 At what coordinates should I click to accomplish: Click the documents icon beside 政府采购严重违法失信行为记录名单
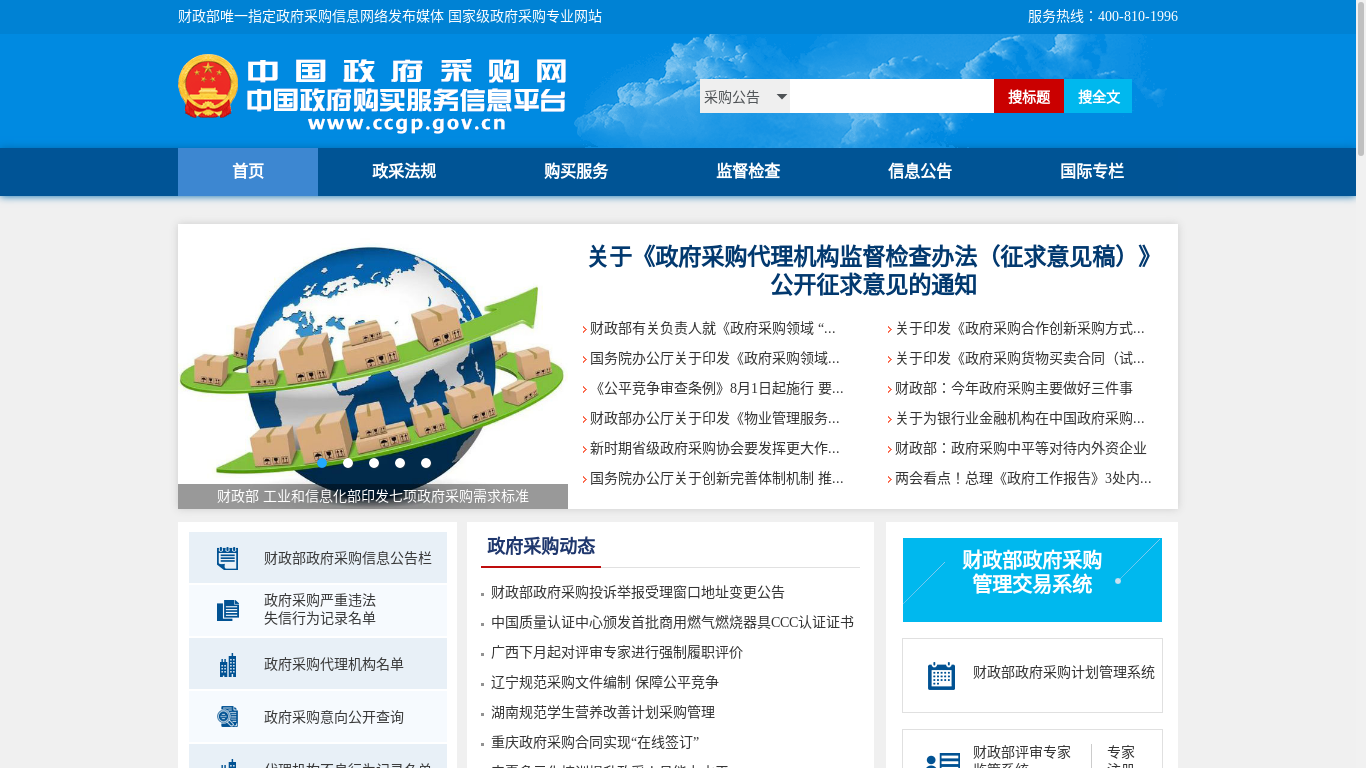pyautogui.click(x=228, y=610)
